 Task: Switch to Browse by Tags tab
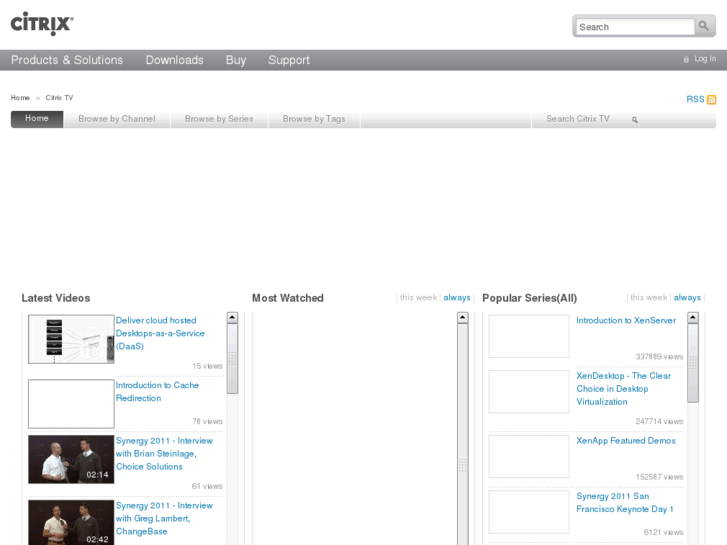click(314, 119)
